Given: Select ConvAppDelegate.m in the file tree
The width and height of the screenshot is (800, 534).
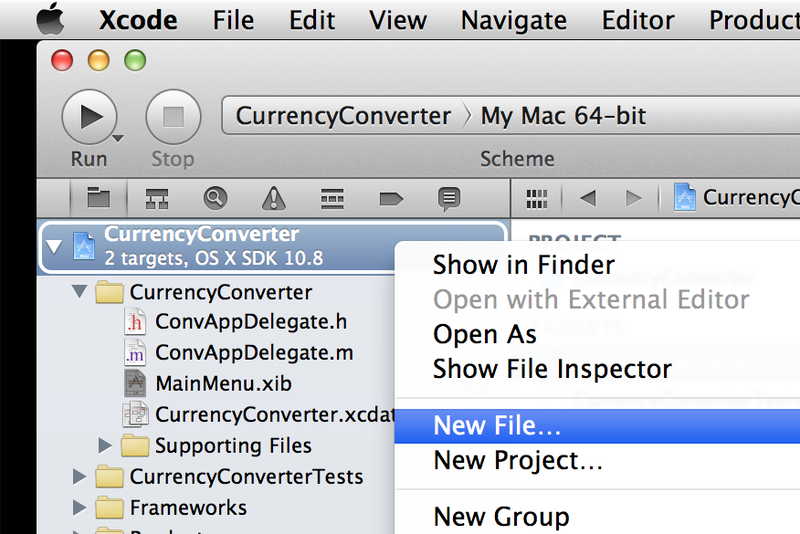Looking at the screenshot, I should coord(254,353).
